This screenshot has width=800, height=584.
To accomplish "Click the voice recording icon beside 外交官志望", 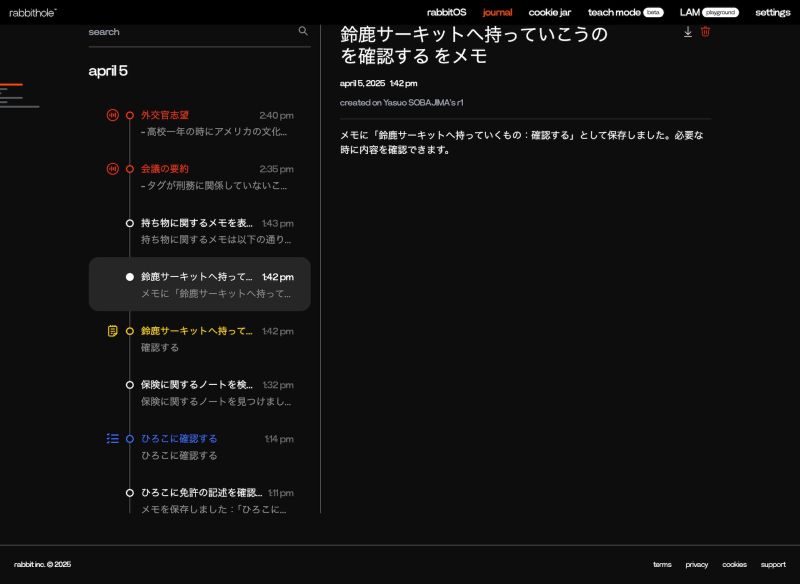I will coord(112,115).
